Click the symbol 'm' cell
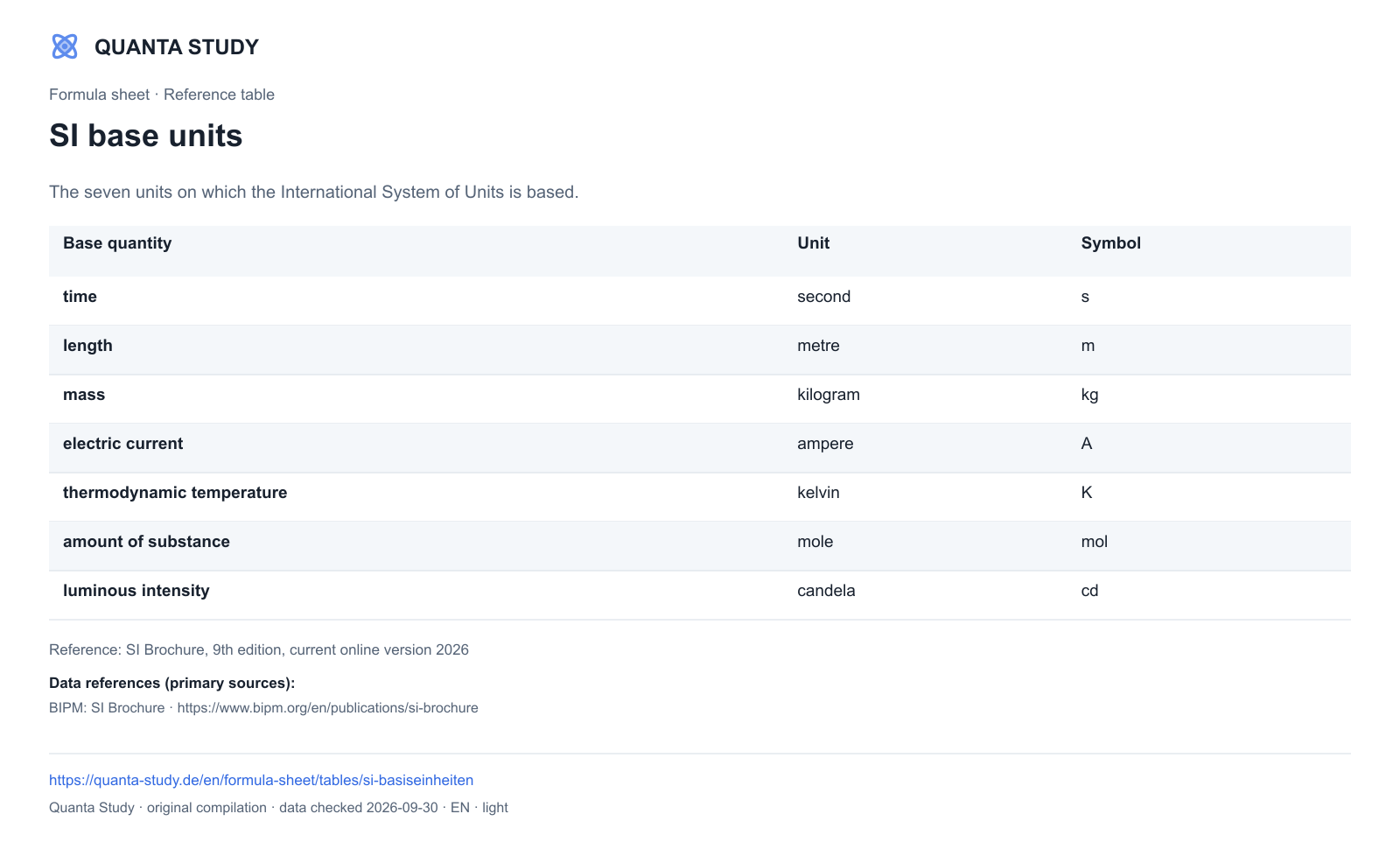Screen dimensions: 1400x849 [1088, 346]
